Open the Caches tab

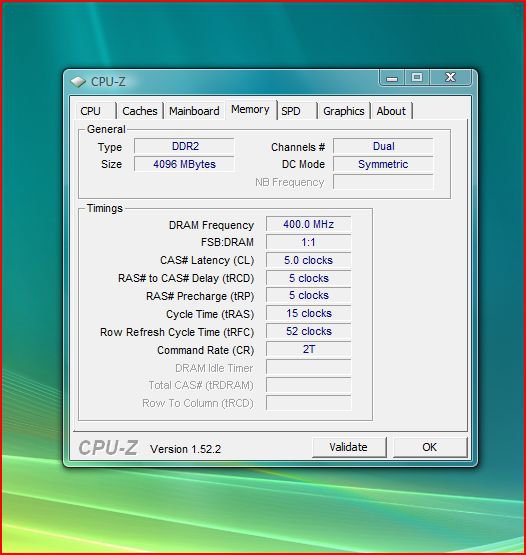140,111
